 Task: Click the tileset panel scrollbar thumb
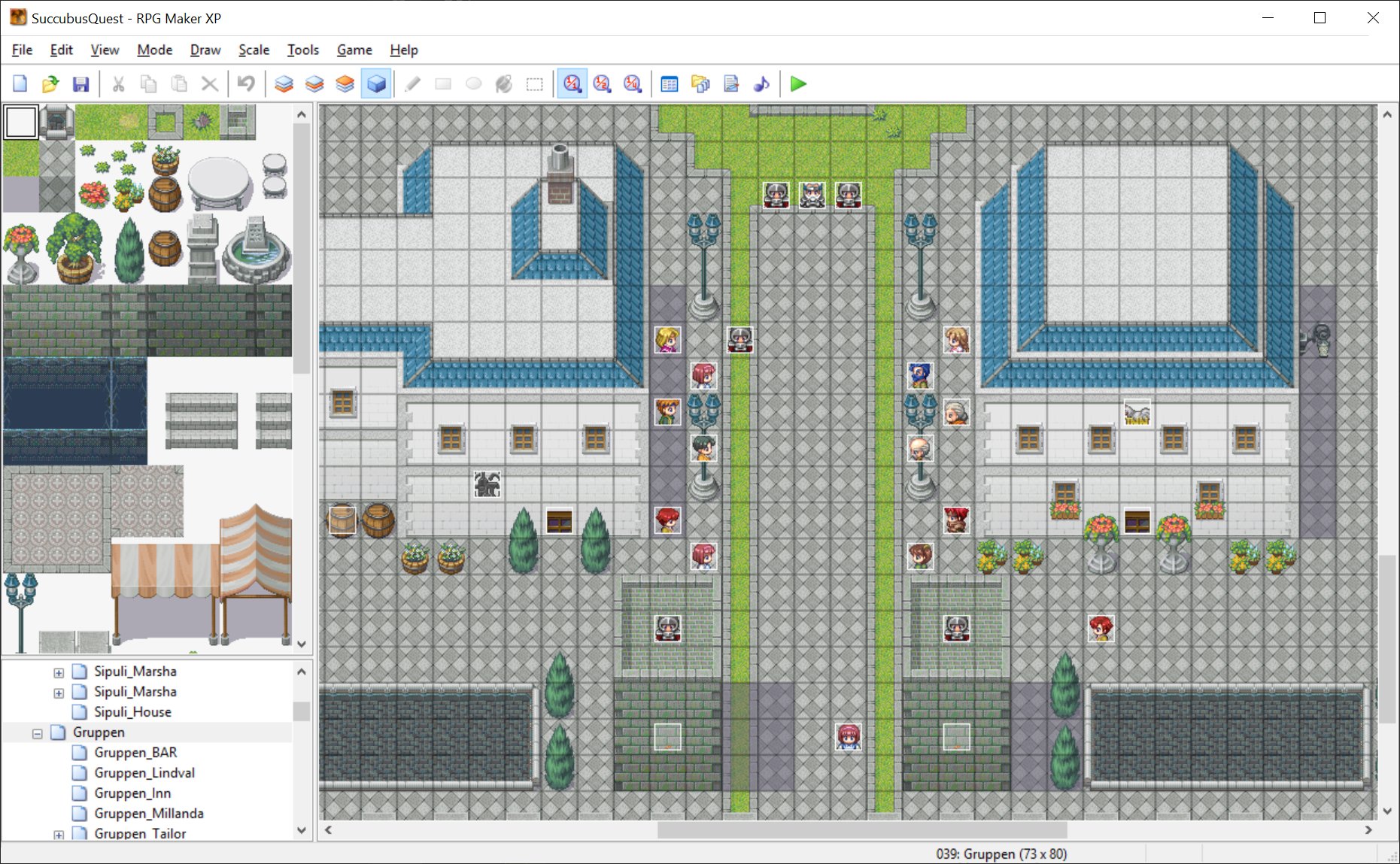[x=302, y=248]
